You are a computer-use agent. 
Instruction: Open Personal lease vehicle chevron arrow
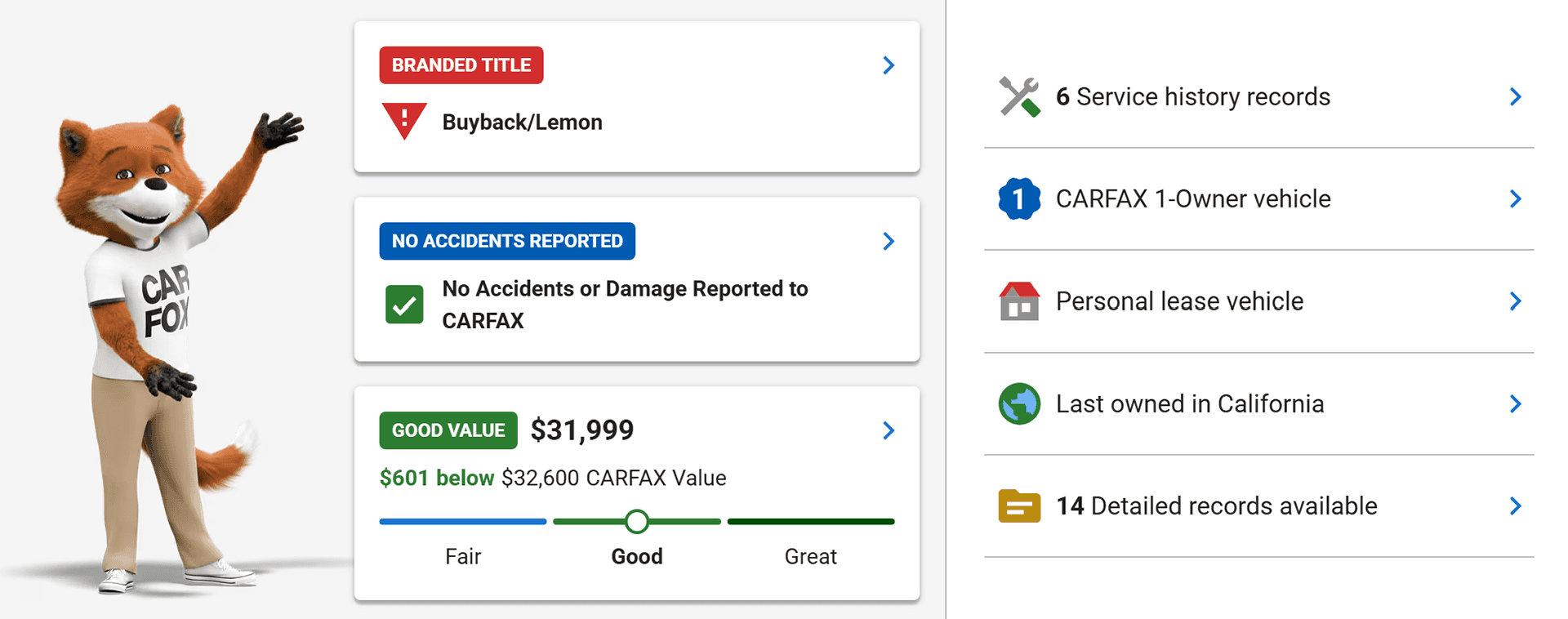[1516, 301]
